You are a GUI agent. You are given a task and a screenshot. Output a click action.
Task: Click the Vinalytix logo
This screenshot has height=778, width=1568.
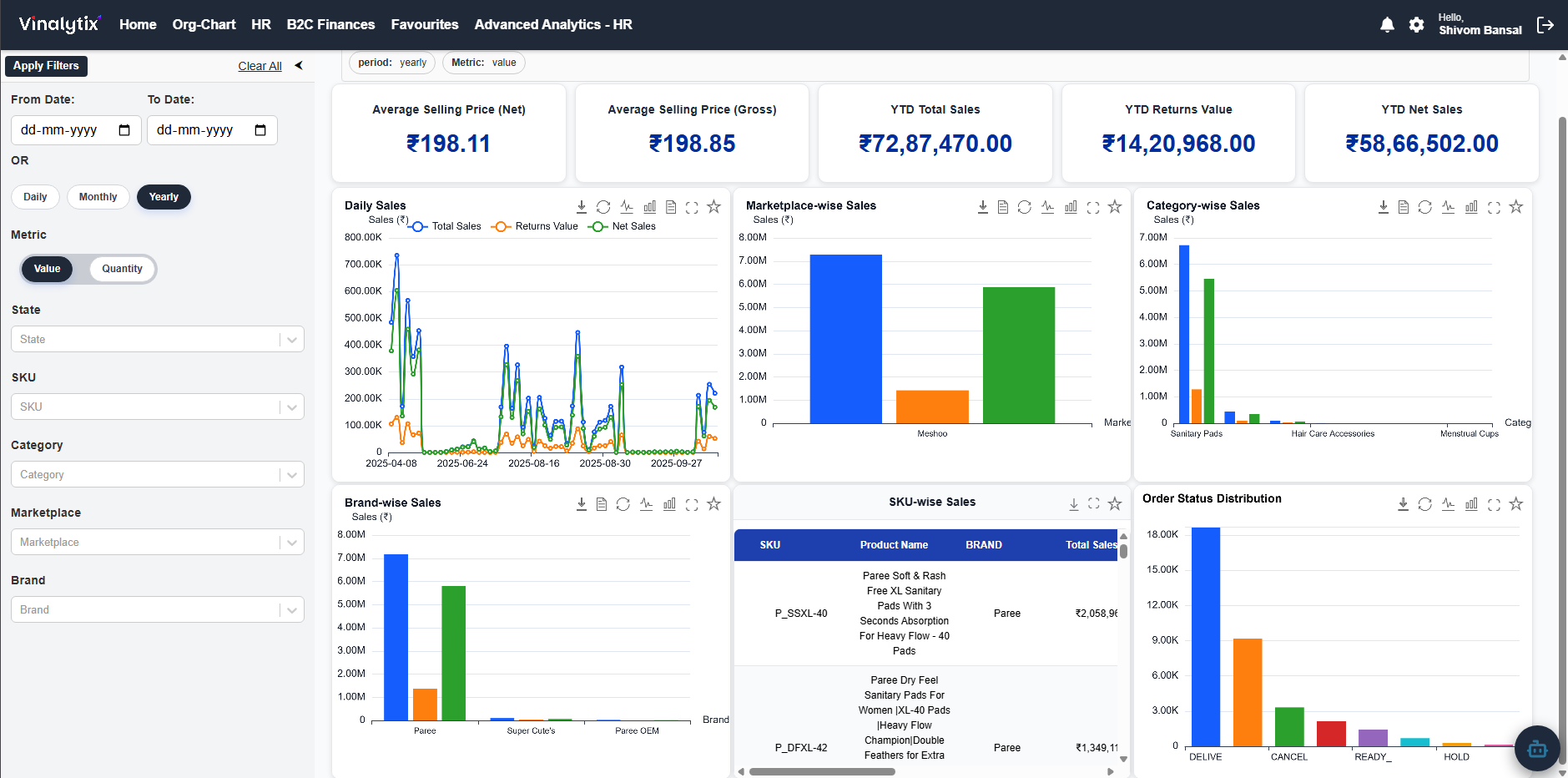click(x=60, y=24)
